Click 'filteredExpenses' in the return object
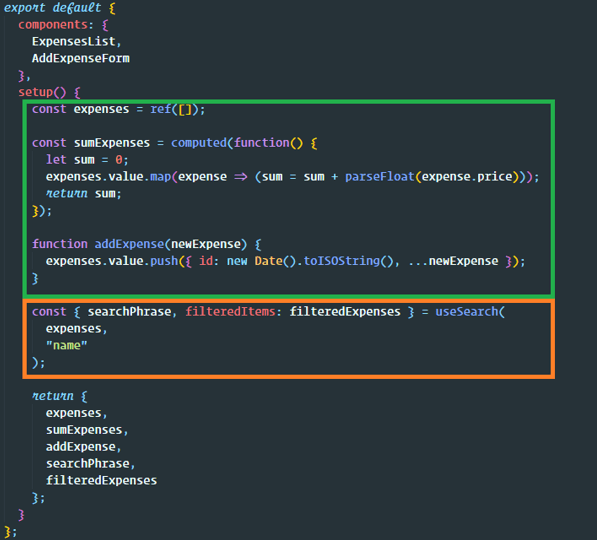This screenshot has height=540, width=597. (101, 481)
